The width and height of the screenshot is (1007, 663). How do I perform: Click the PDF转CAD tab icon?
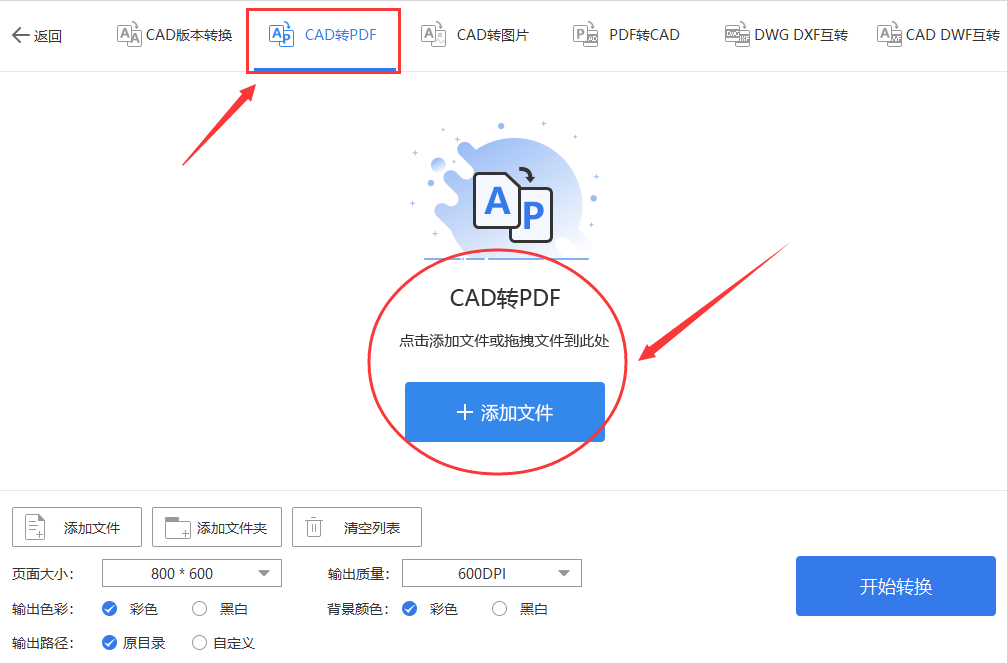585,35
